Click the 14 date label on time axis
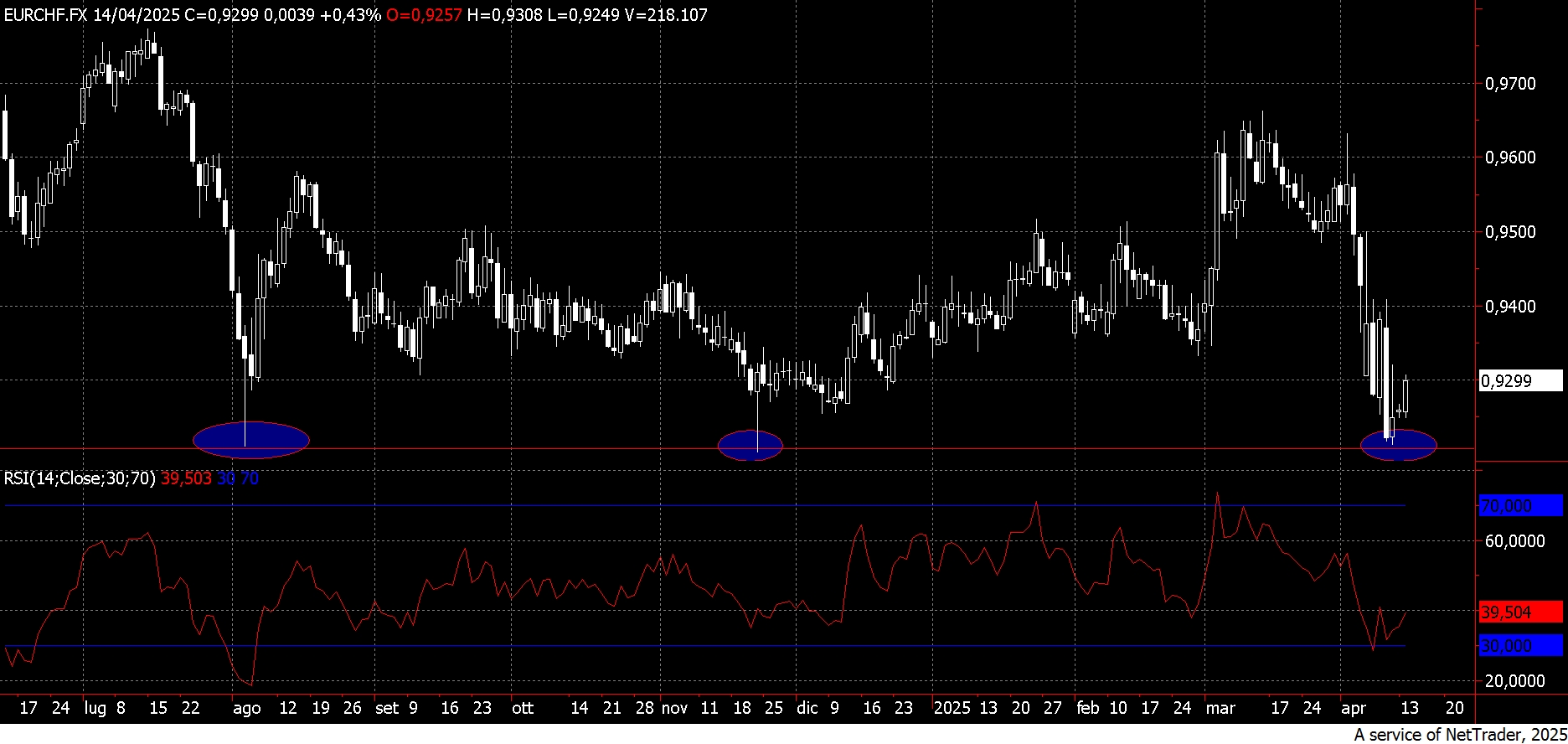 580,708
